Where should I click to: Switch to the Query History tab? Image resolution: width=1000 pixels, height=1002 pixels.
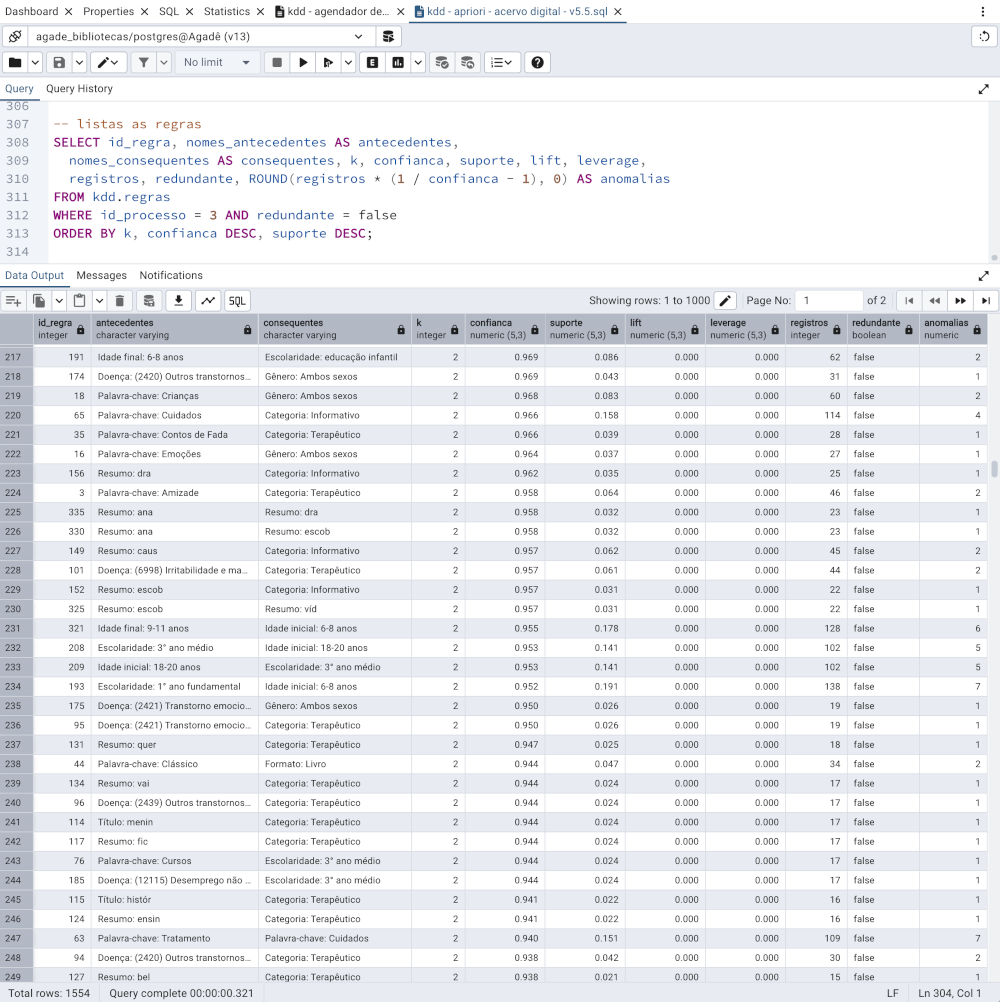[x=79, y=89]
